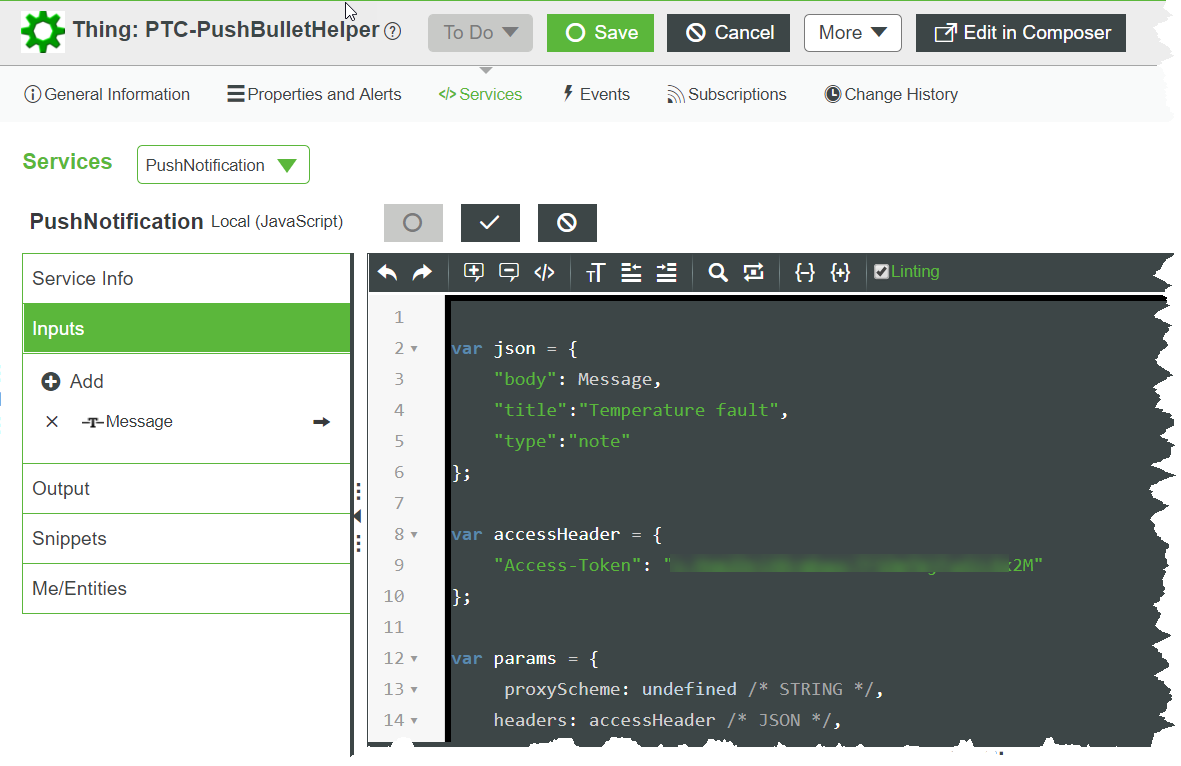Viewport: 1181px width, 766px height.
Task: Click the find and replace icon
Action: coord(753,273)
